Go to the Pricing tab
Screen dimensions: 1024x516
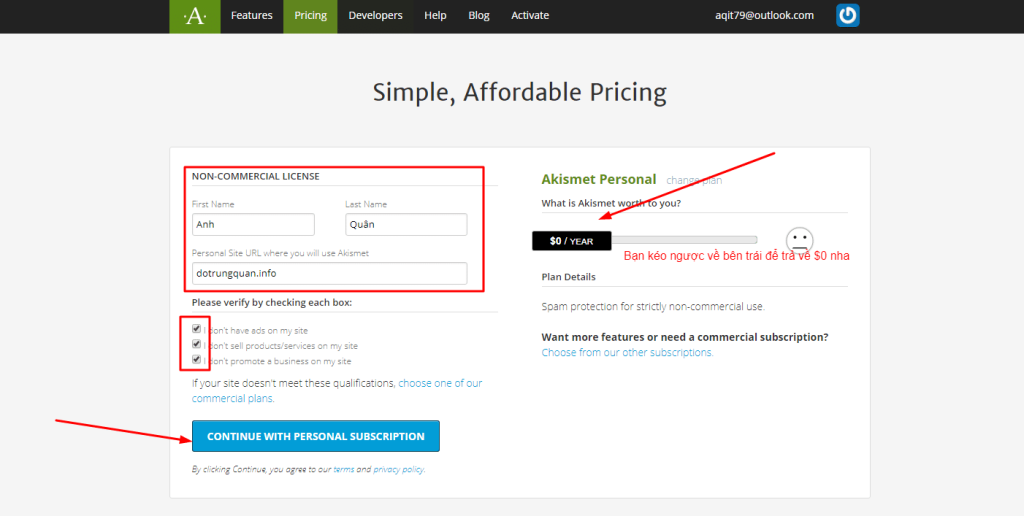tap(311, 16)
